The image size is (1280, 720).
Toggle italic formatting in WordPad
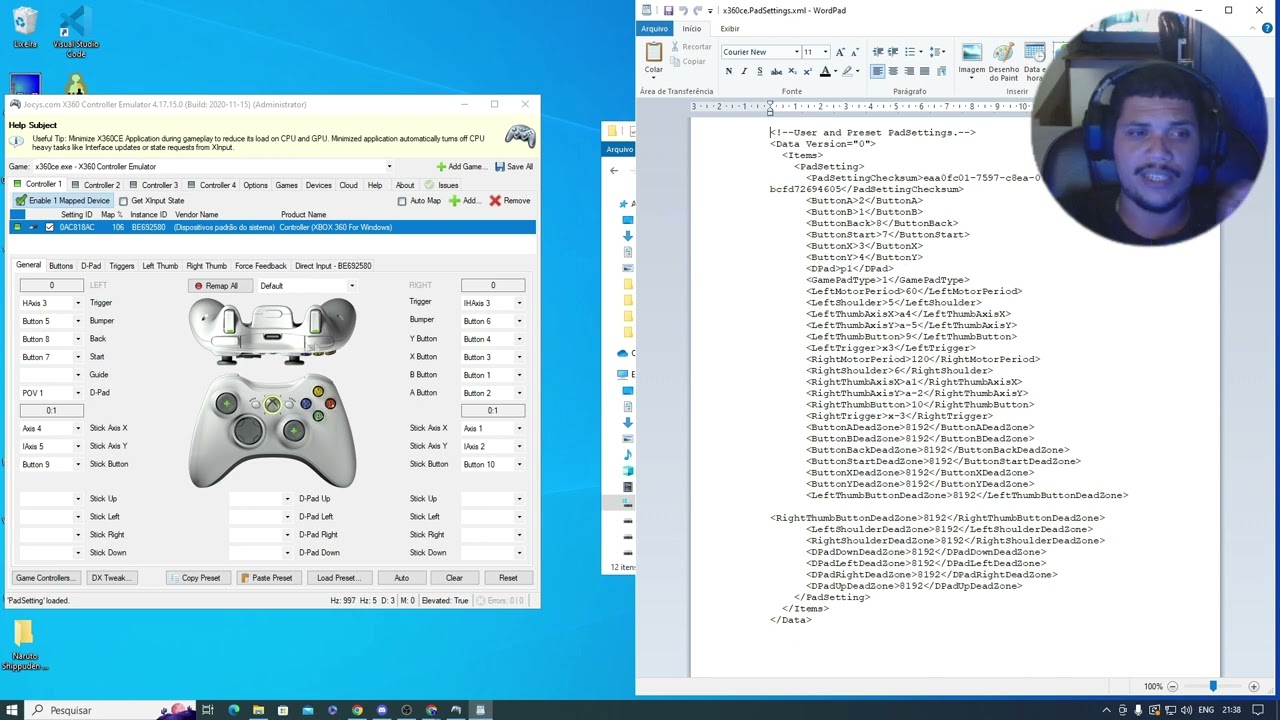click(744, 71)
